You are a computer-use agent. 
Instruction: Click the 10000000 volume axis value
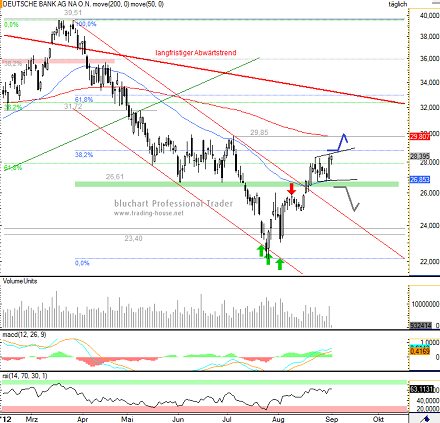coord(425,304)
